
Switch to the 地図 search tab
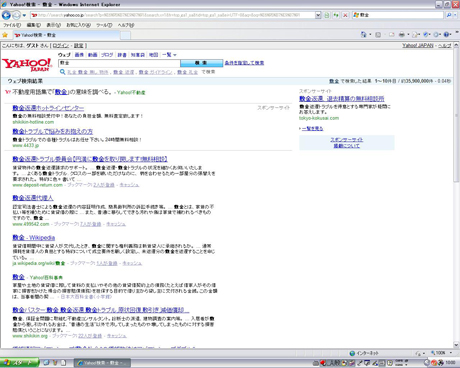coord(153,55)
